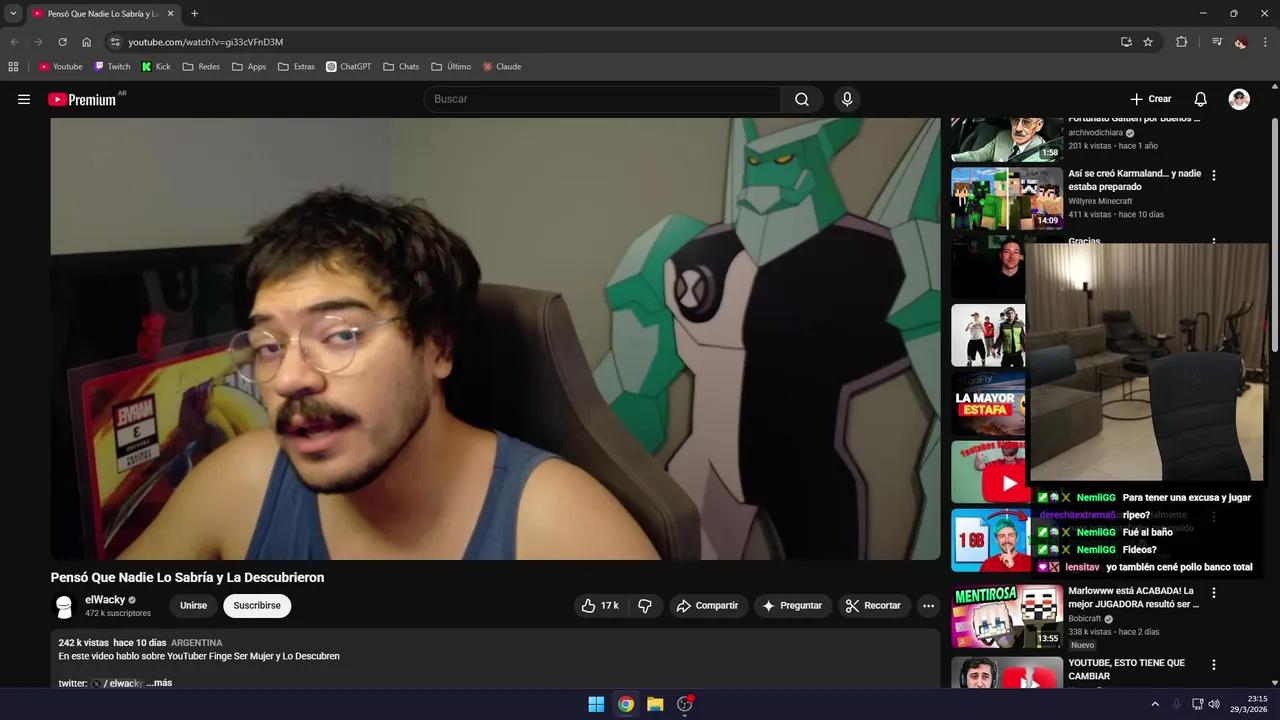
Task: Click the main video player
Action: (495, 339)
